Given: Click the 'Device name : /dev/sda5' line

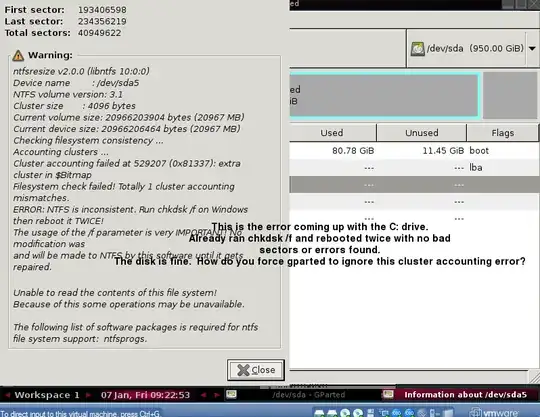Looking at the screenshot, I should coord(76,83).
